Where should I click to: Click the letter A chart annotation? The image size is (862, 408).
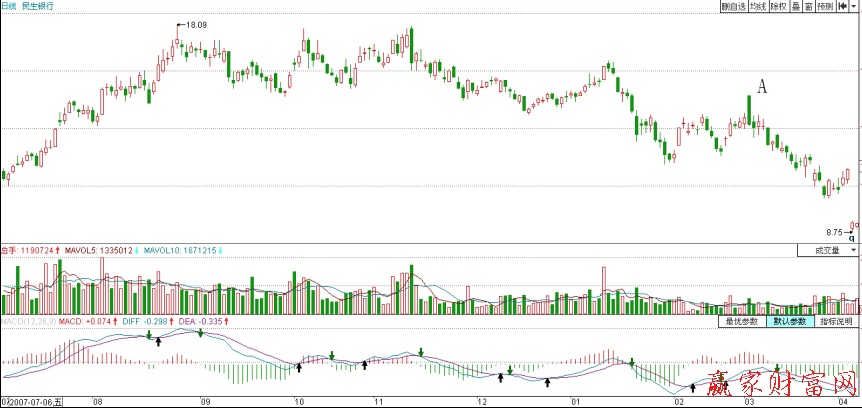pyautogui.click(x=761, y=88)
